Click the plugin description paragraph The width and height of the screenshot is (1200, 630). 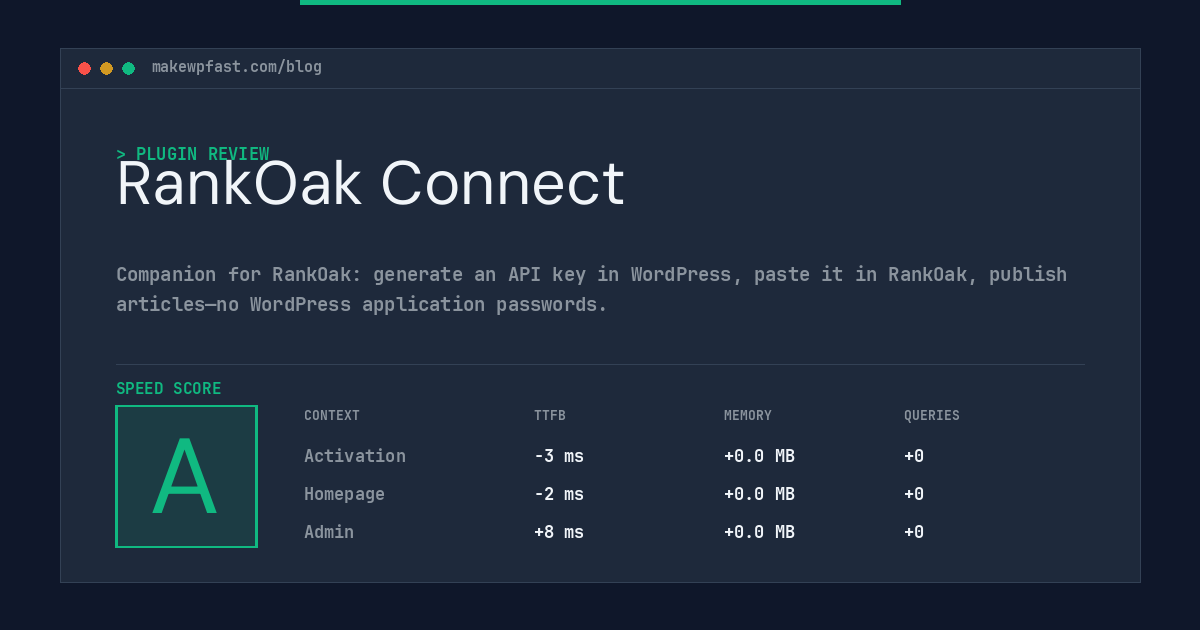point(591,289)
